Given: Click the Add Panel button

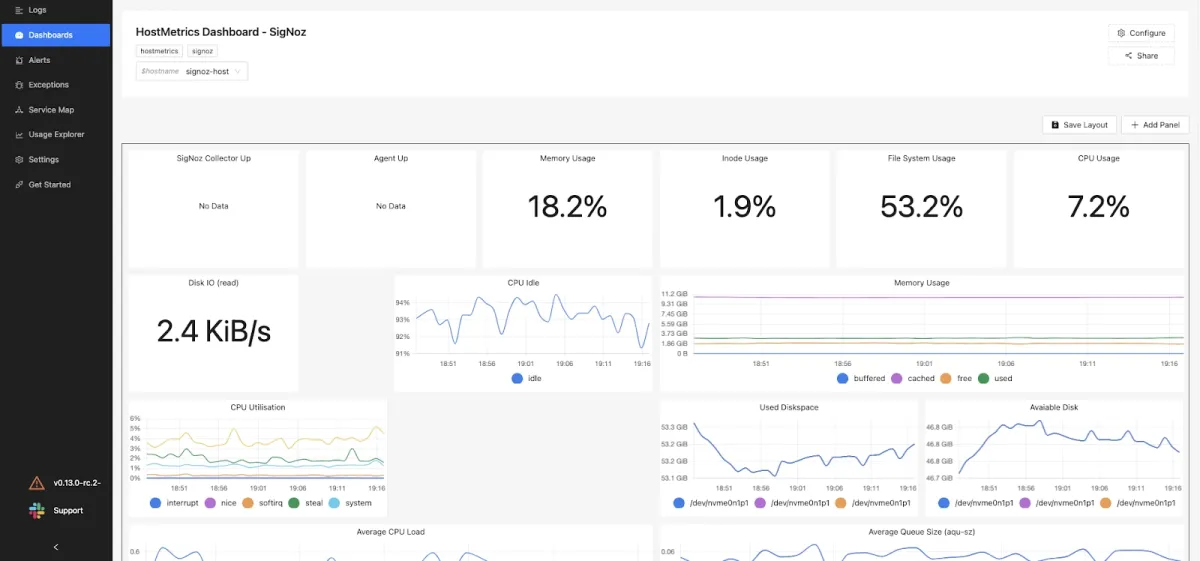Looking at the screenshot, I should pos(1155,125).
